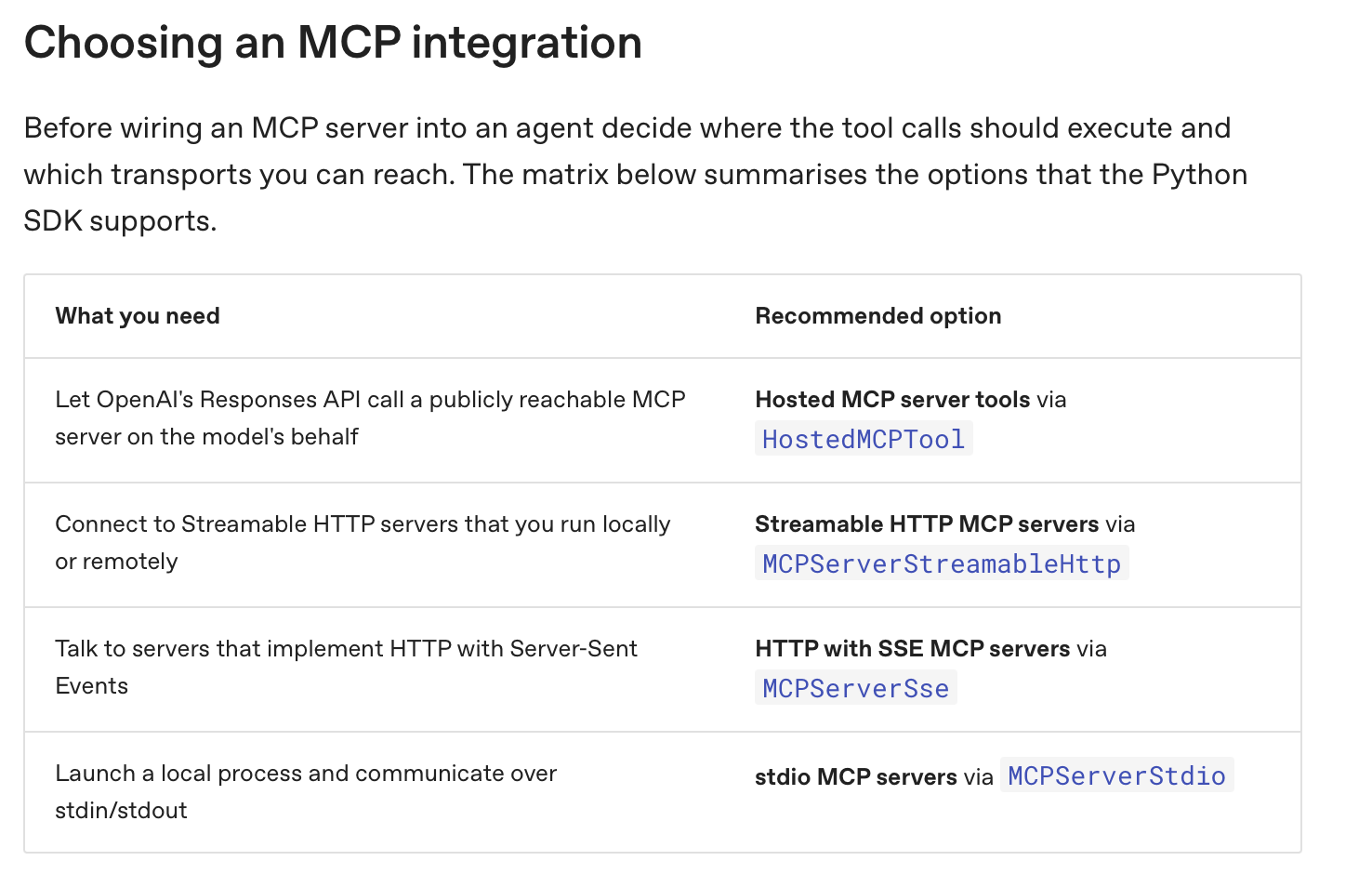Follow the MCPServerSse code link
1372x874 pixels.
pyautogui.click(x=856, y=688)
